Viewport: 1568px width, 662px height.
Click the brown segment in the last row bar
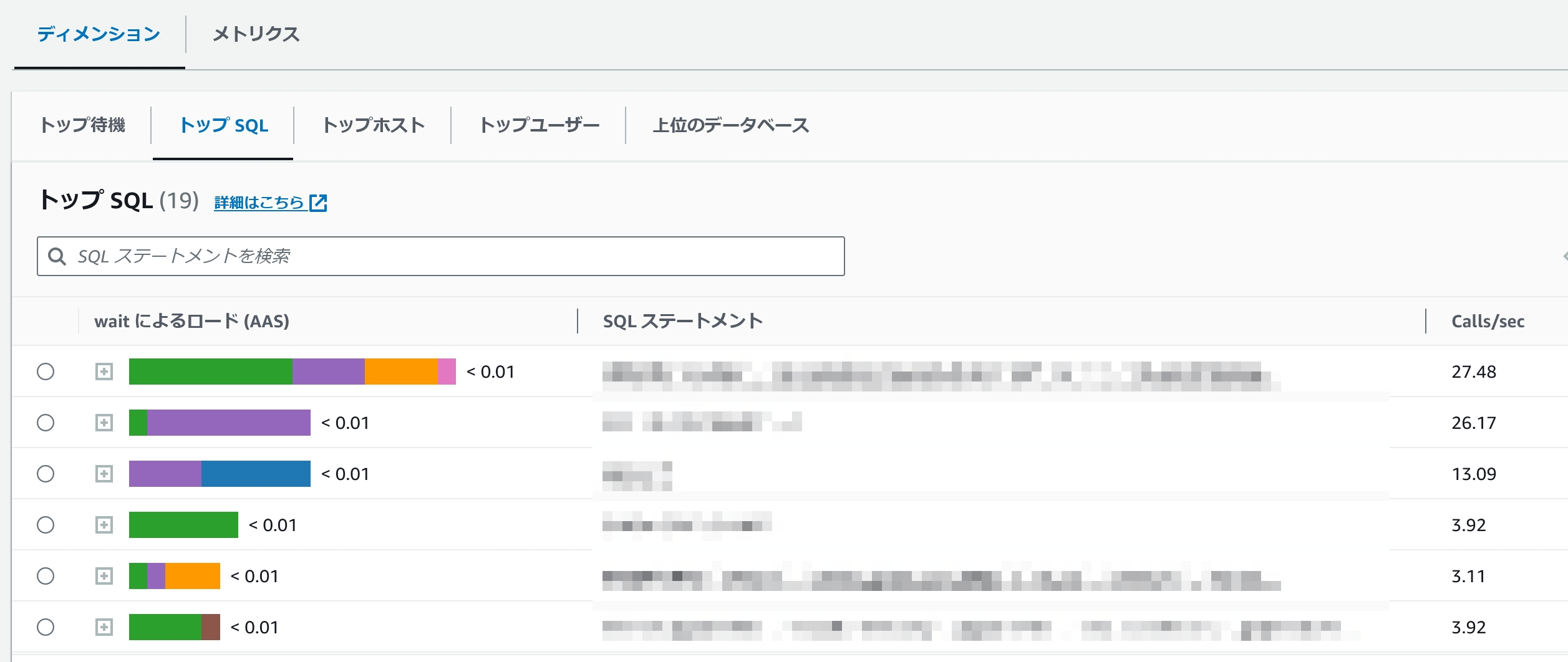coord(211,627)
